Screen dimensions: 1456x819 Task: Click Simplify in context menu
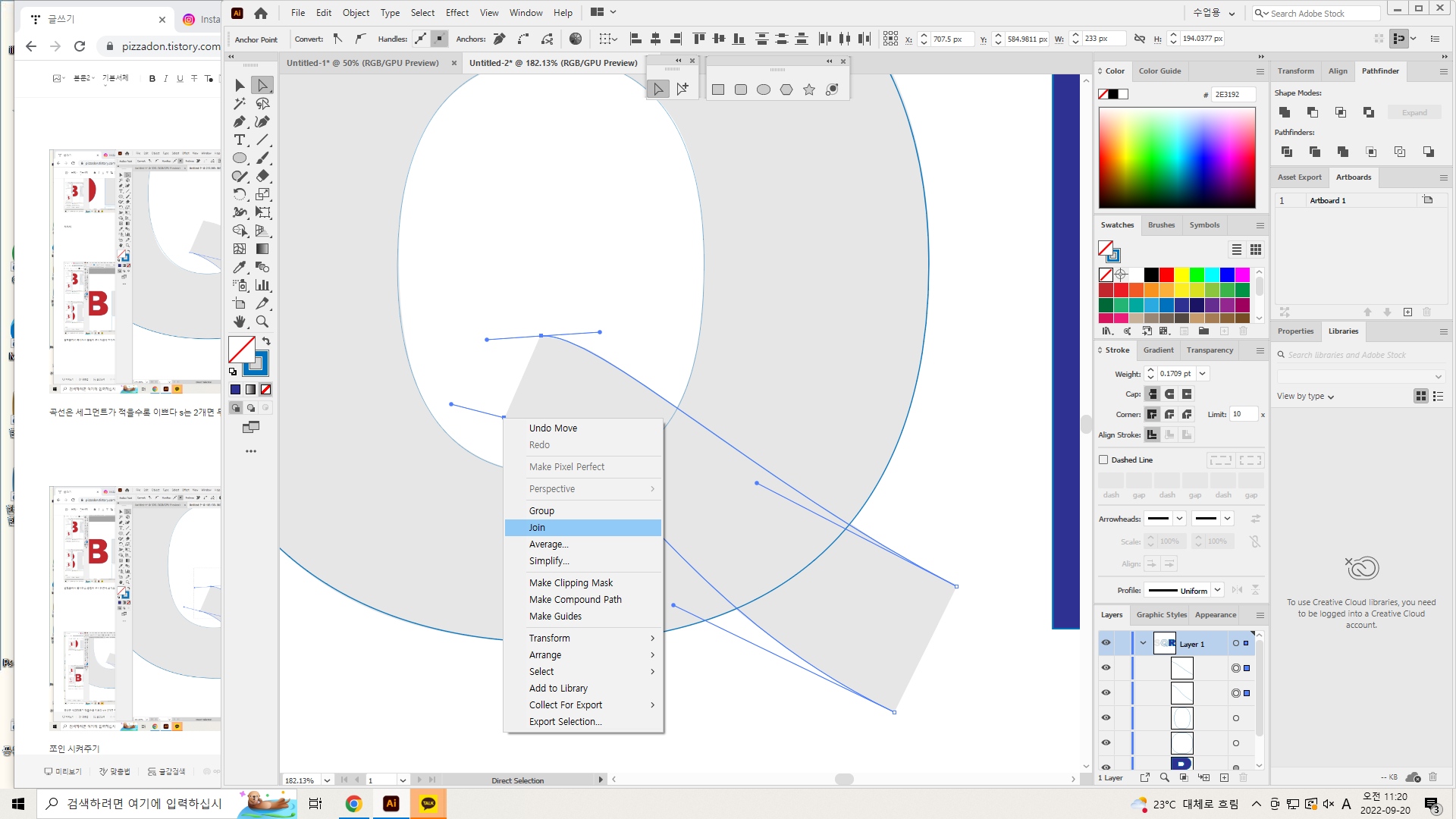582,561
